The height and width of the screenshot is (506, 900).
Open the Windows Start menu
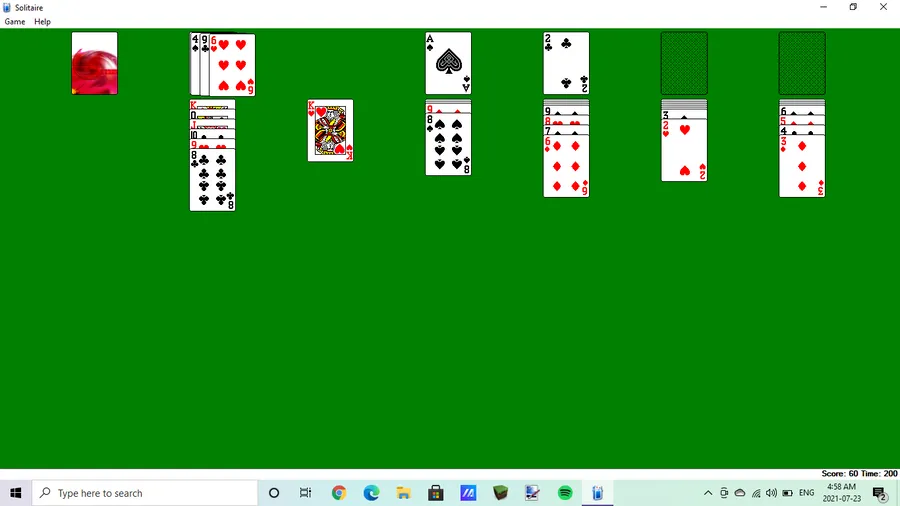(x=15, y=493)
